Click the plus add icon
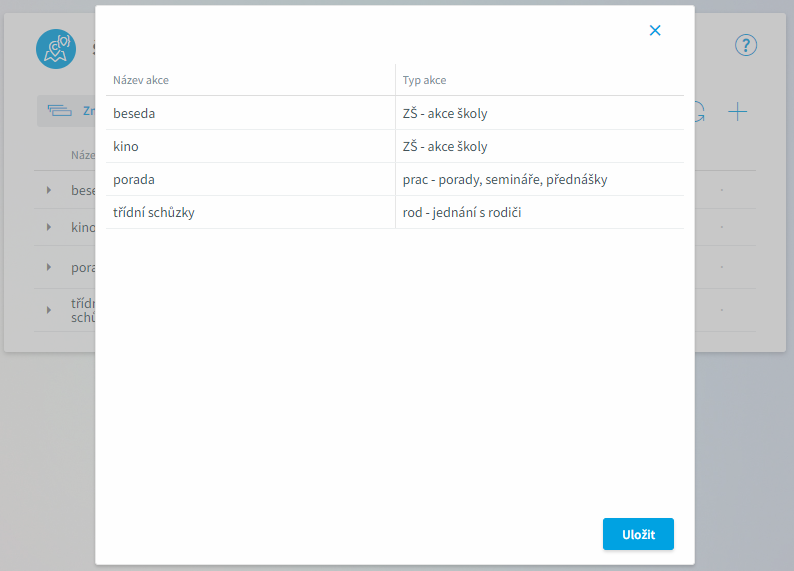 [737, 112]
